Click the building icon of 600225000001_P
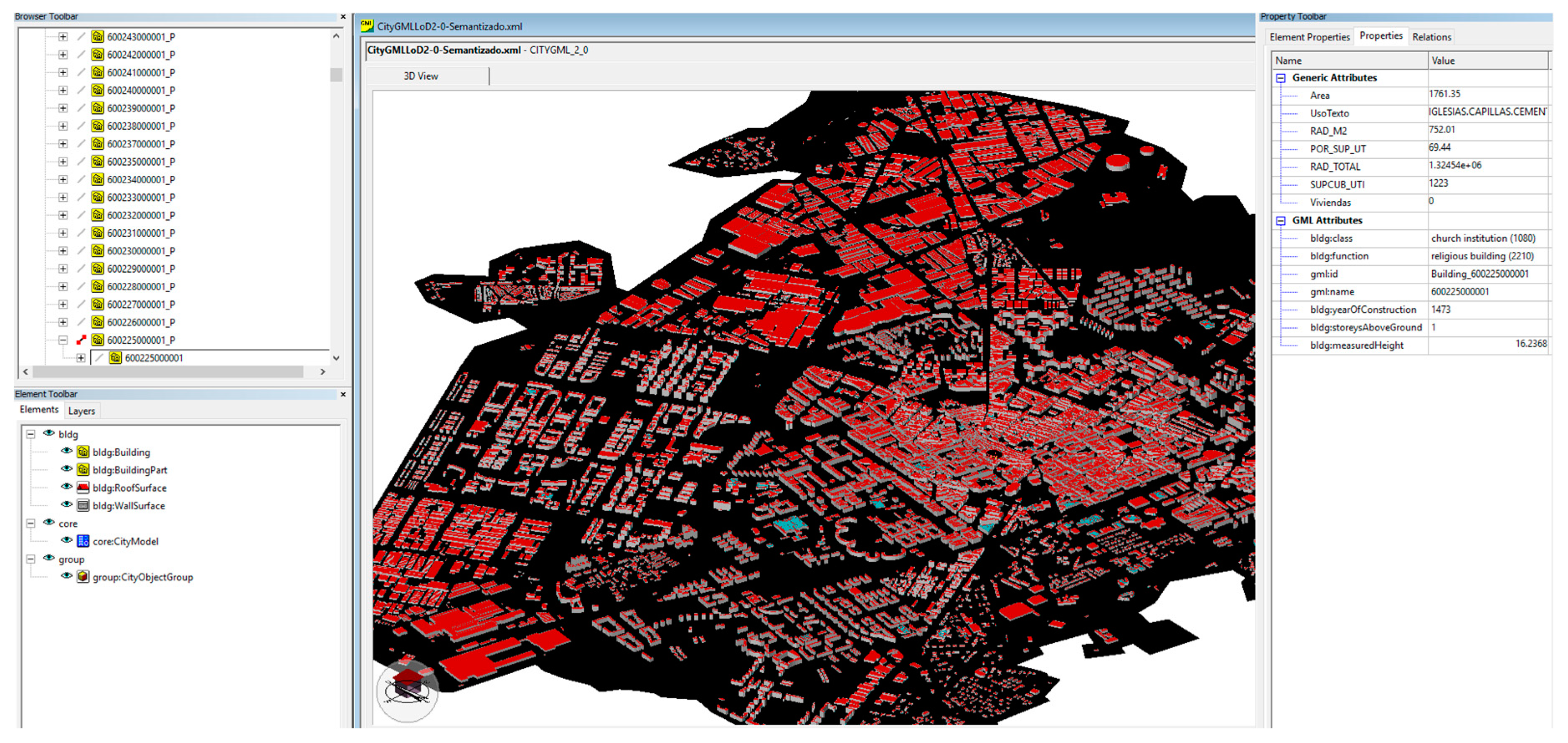This screenshot has width=1568, height=743. pos(97,340)
